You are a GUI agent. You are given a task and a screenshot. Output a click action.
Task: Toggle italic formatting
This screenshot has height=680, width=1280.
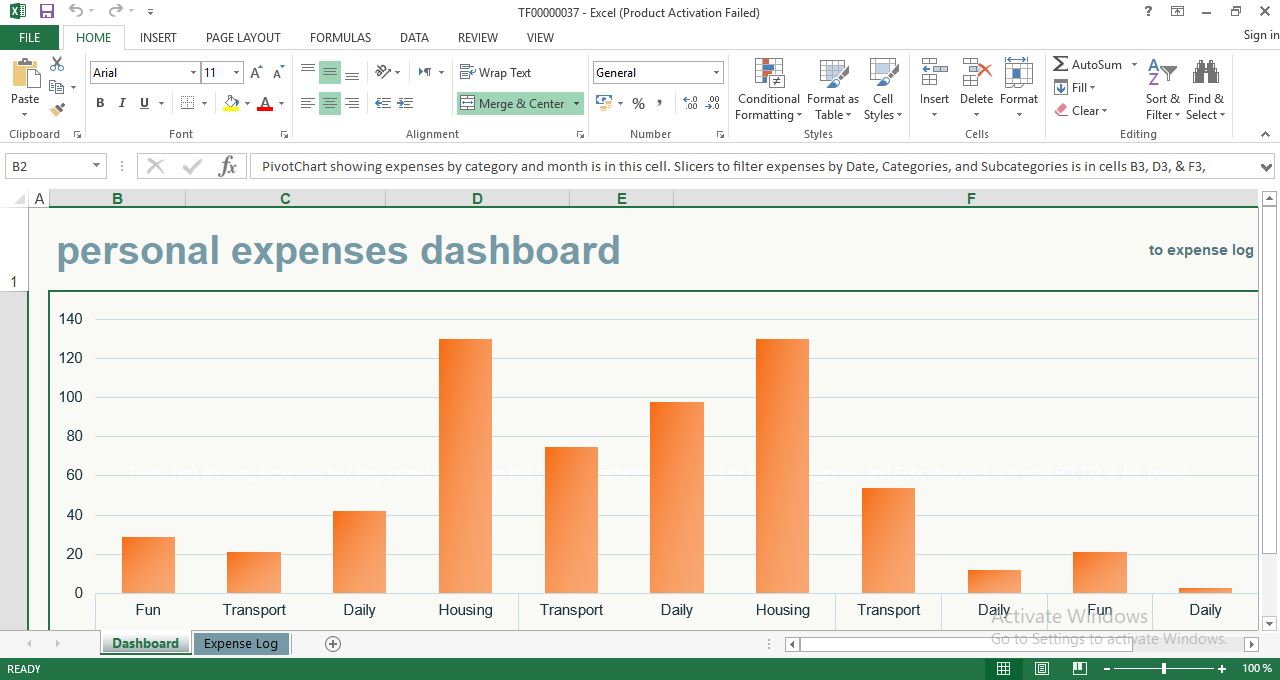121,103
